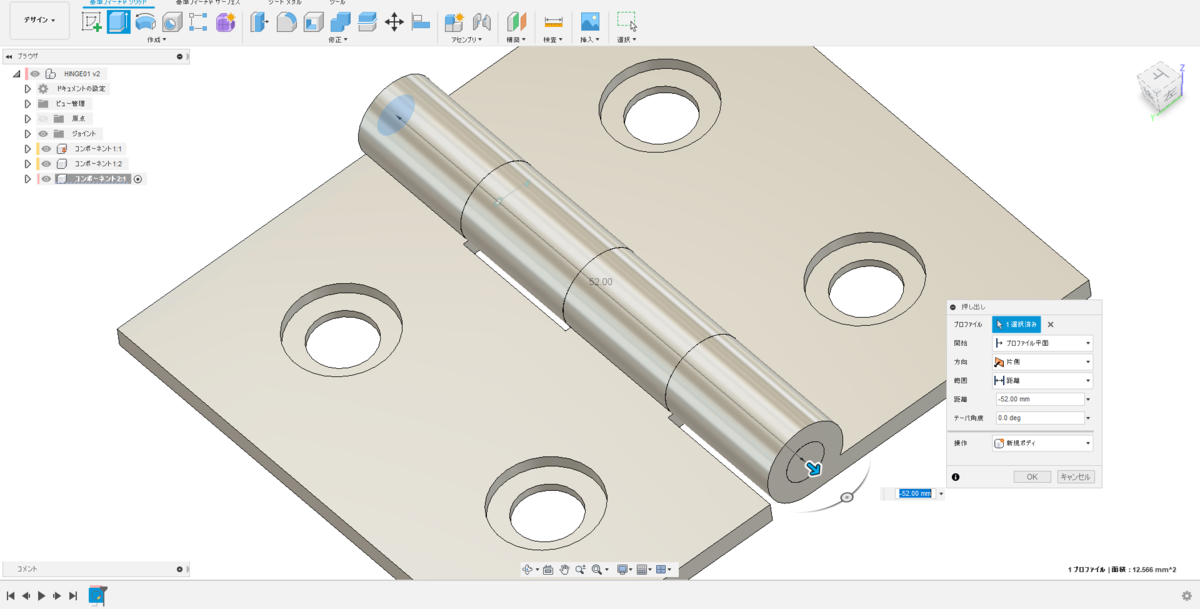This screenshot has width=1200, height=609.
Task: Select the Align tool icon
Action: [x=421, y=22]
